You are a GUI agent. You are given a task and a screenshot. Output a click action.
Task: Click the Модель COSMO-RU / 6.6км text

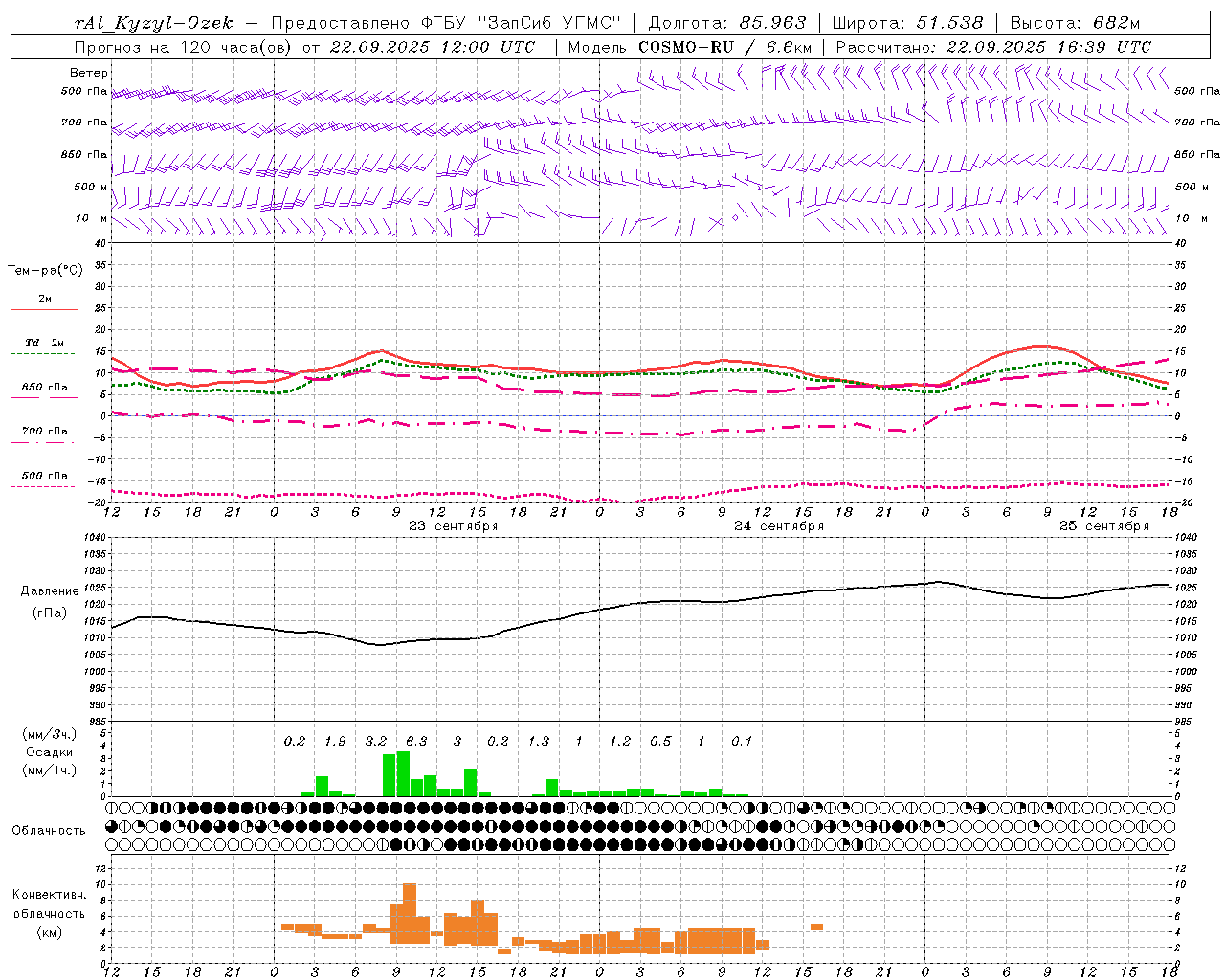coord(690,46)
